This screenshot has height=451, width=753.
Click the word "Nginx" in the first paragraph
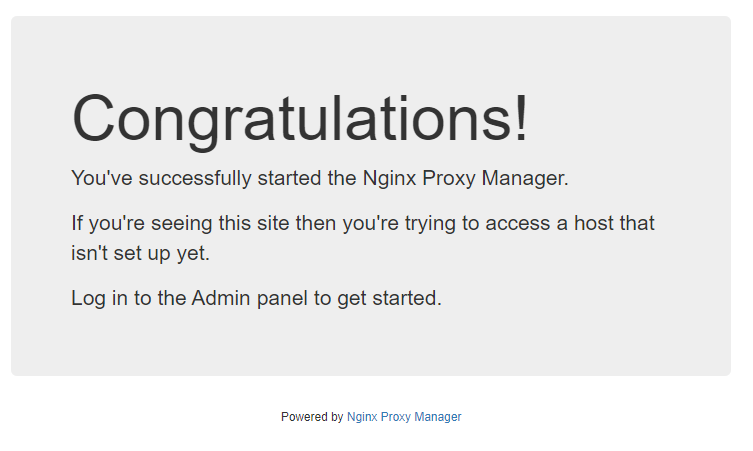[389, 179]
